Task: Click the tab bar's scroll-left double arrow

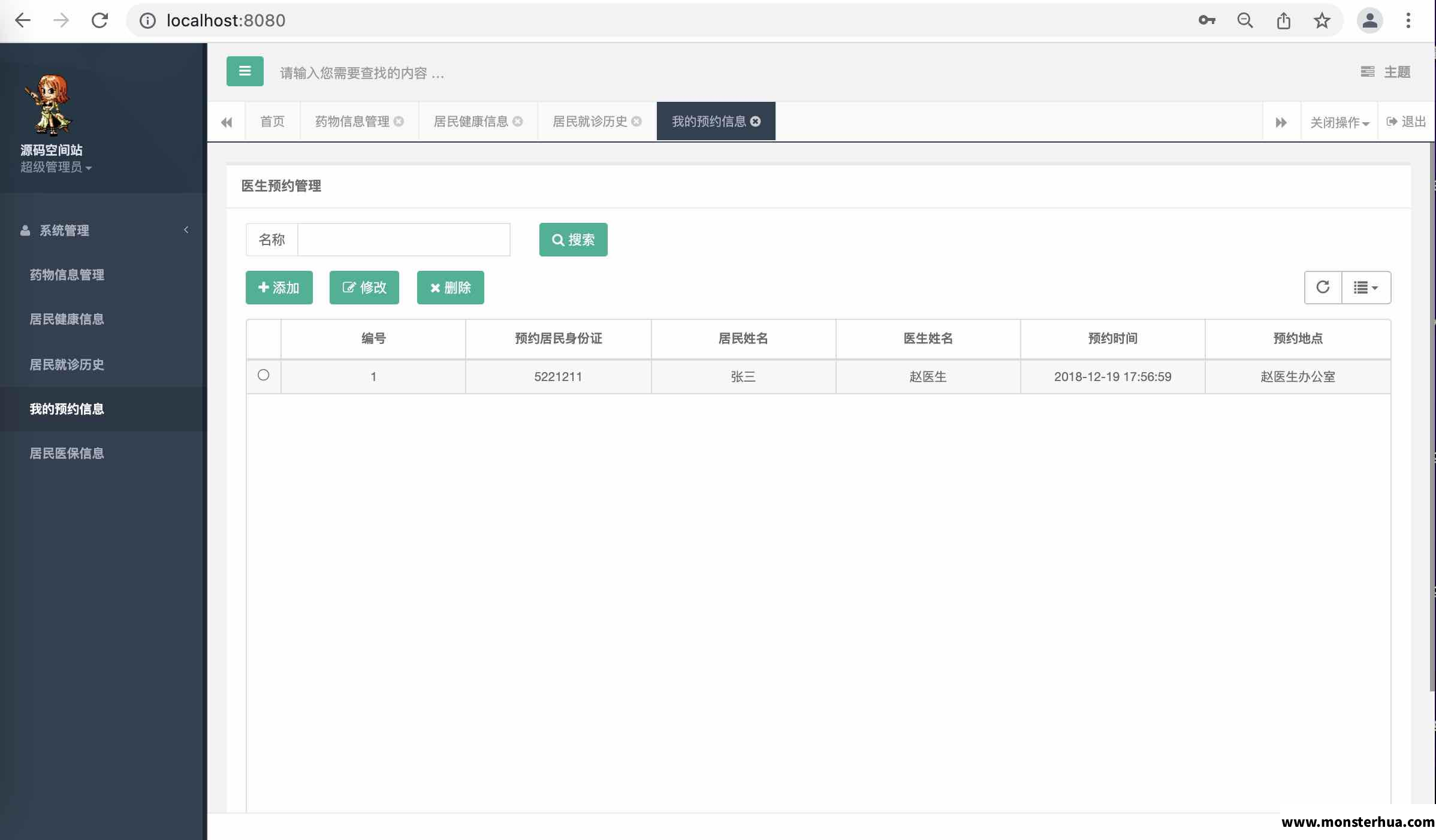Action: tap(227, 122)
